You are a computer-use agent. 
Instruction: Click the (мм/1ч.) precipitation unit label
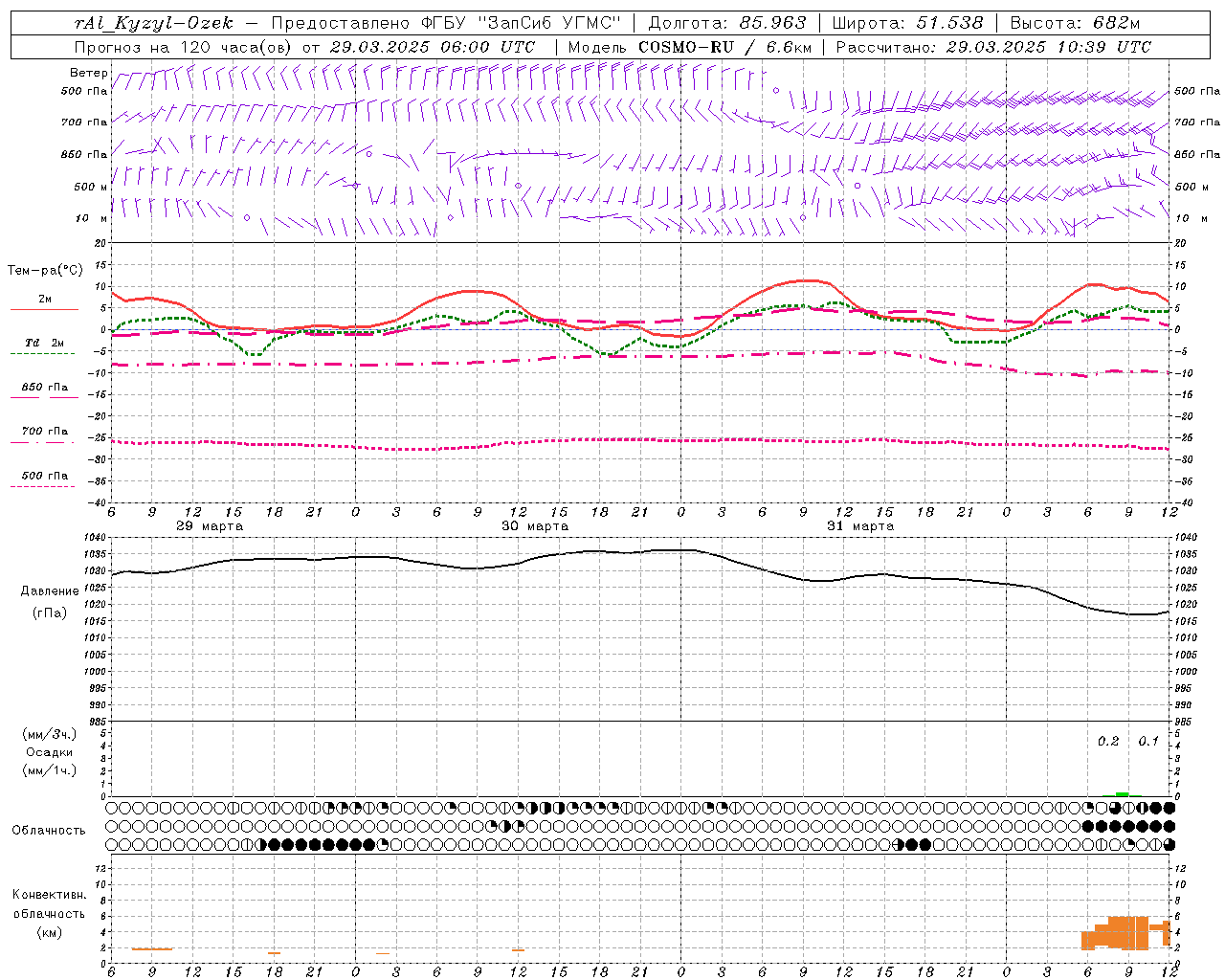tap(50, 770)
